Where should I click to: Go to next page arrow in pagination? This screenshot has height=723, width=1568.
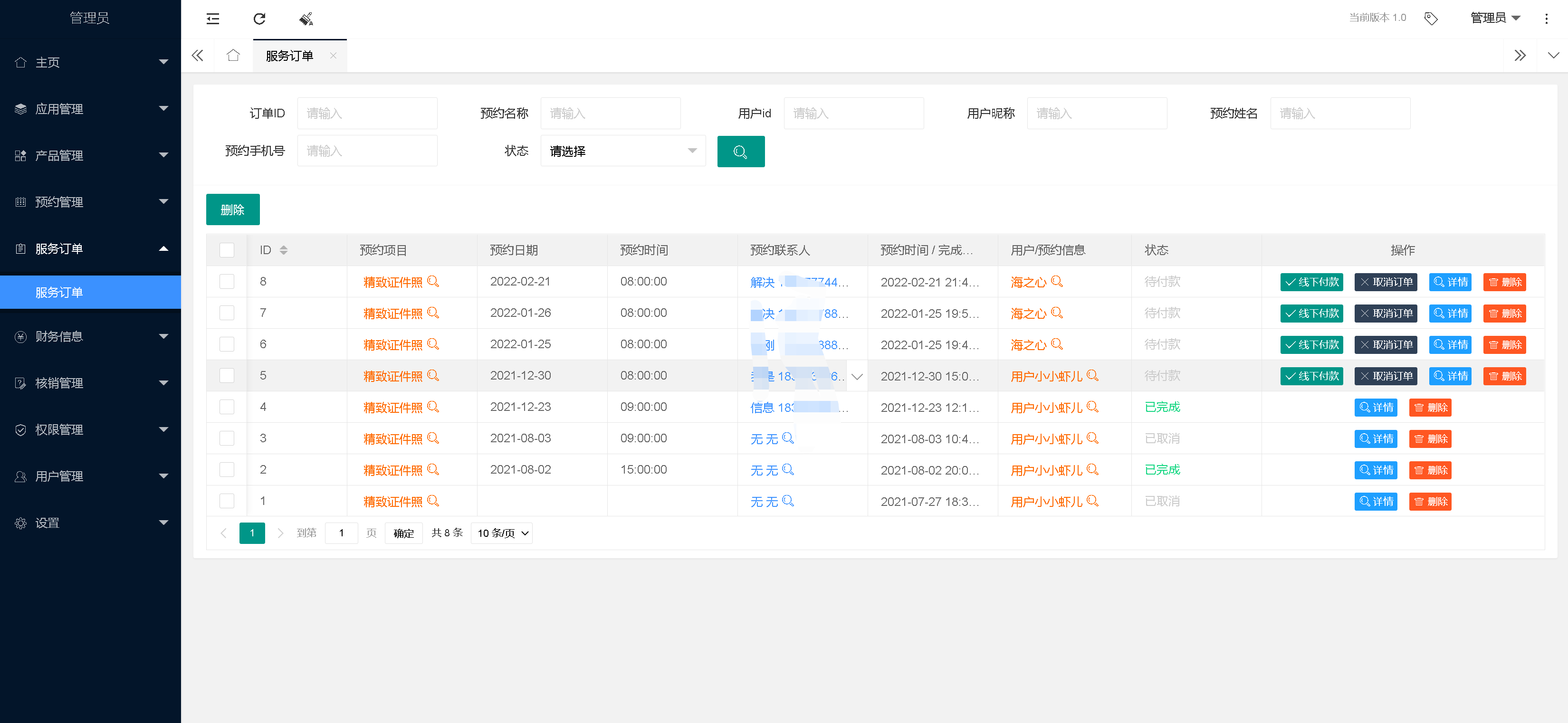click(280, 533)
